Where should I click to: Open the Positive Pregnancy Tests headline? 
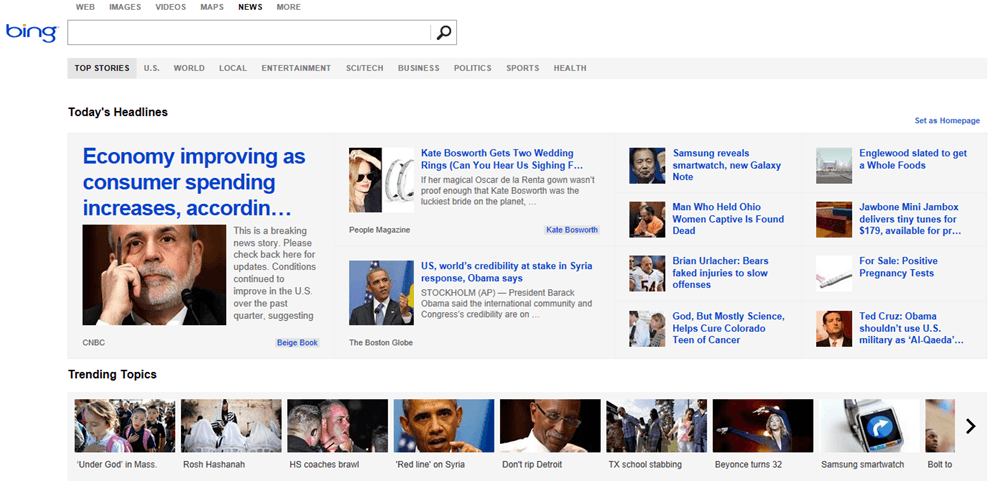point(899,267)
